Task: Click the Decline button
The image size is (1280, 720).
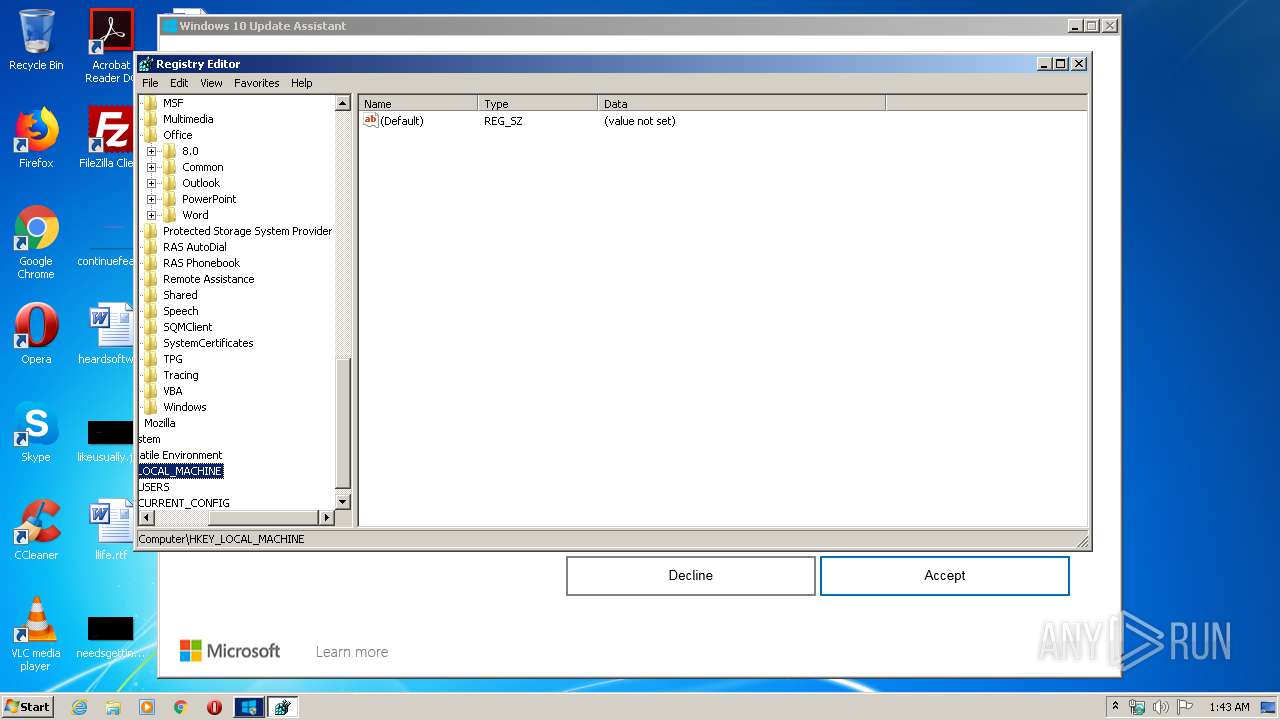Action: 691,576
